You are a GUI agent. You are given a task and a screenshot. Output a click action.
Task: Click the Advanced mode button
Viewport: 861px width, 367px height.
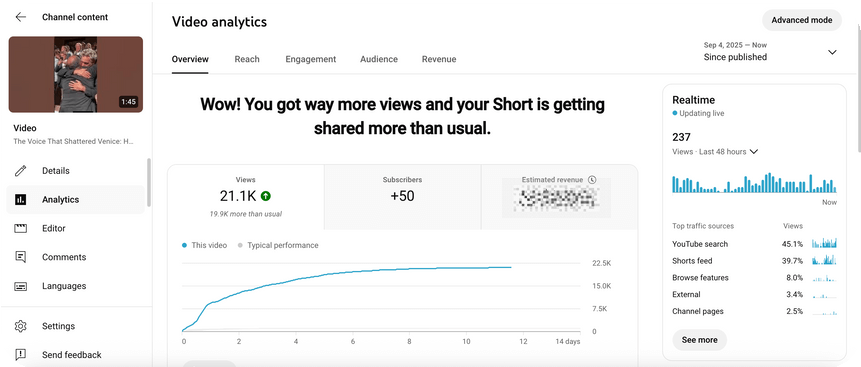point(802,20)
